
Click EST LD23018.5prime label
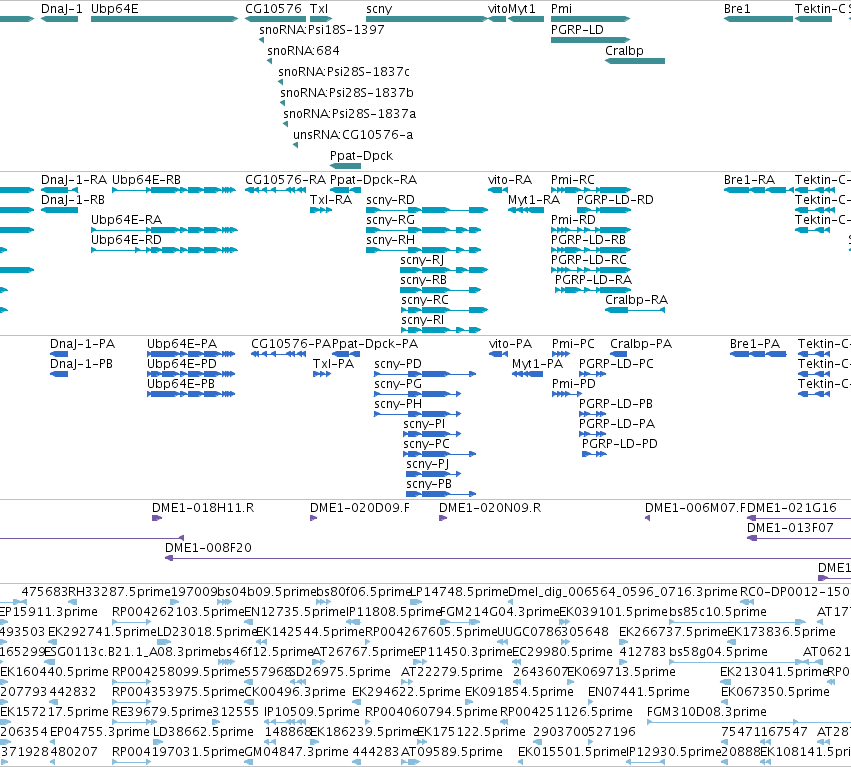coord(207,632)
